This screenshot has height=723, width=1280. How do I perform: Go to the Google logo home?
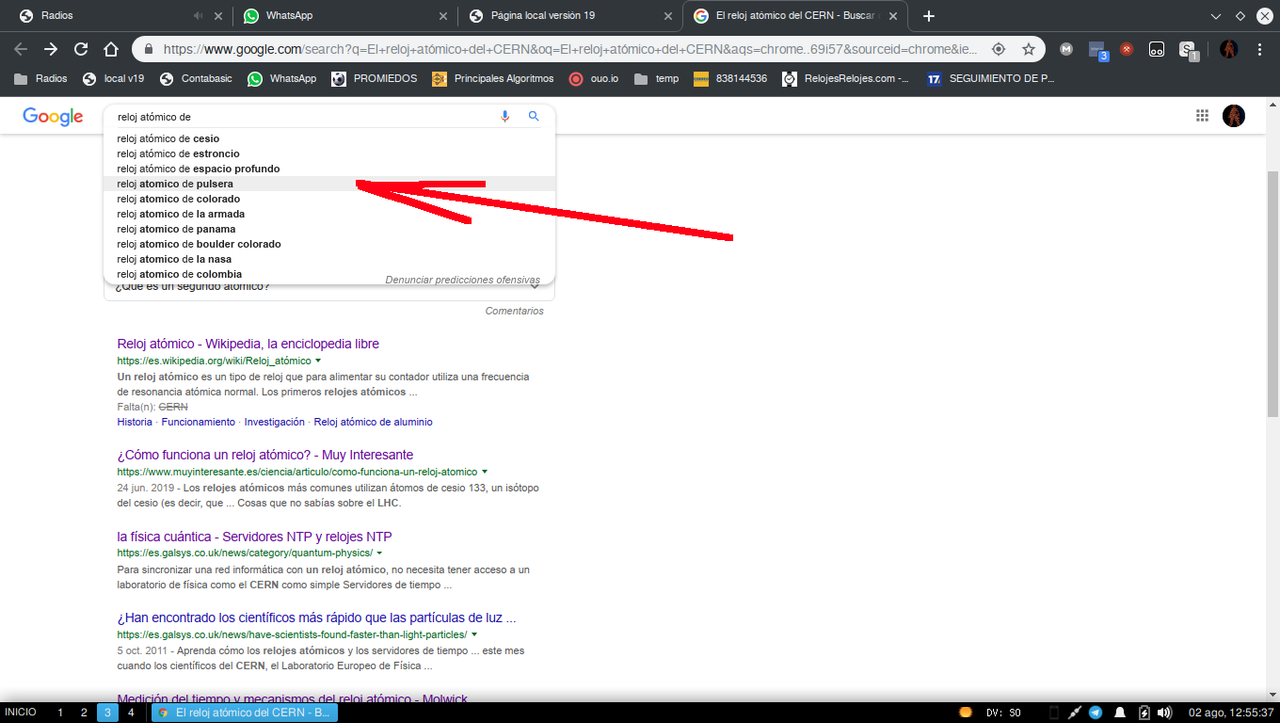[x=53, y=117]
